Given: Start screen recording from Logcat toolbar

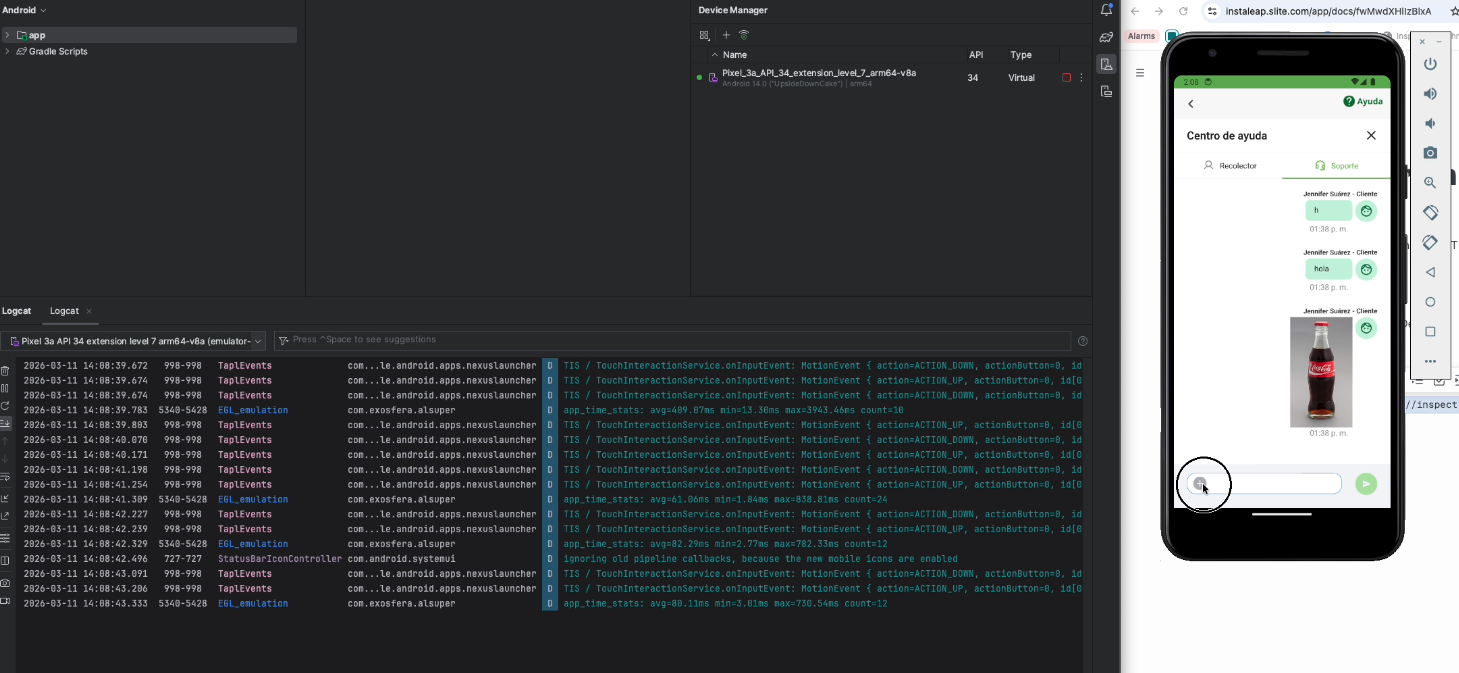Looking at the screenshot, I should 6,601.
